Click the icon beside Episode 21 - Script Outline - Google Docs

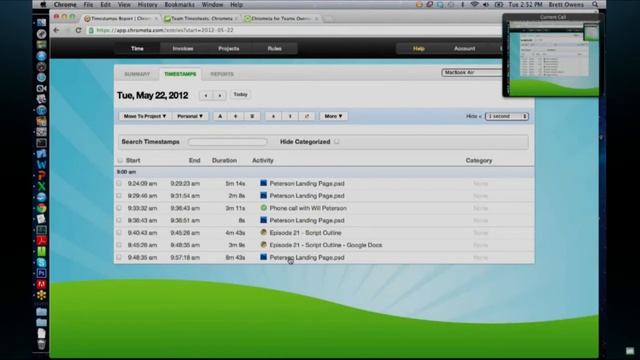263,245
